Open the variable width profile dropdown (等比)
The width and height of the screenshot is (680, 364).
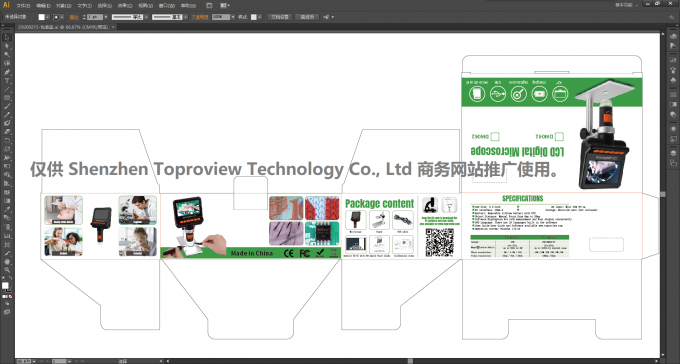tap(146, 17)
